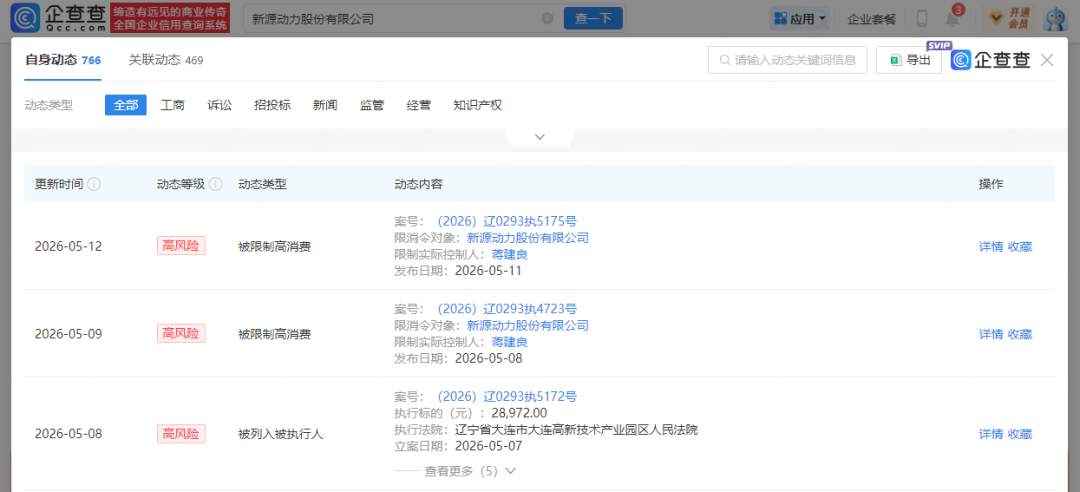Select the 招投标 filter
The image size is (1080, 492).
[272, 105]
